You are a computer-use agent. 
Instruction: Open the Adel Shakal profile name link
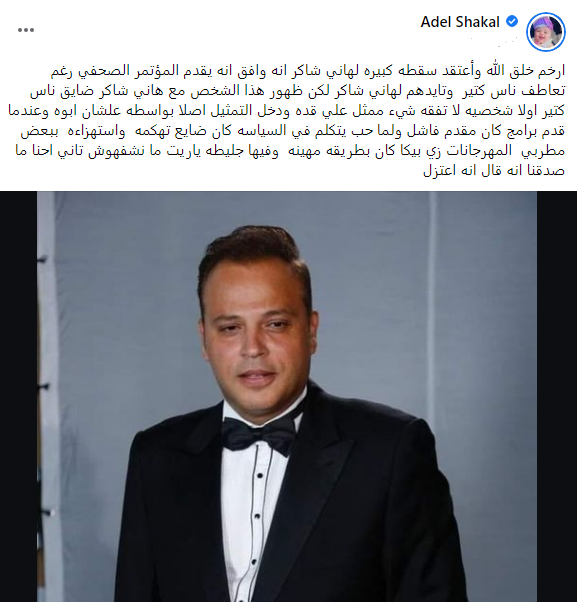click(x=460, y=22)
